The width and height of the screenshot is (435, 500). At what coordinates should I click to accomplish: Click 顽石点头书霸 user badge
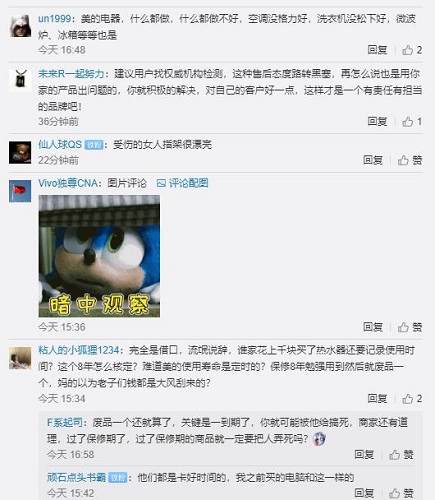coord(118,478)
